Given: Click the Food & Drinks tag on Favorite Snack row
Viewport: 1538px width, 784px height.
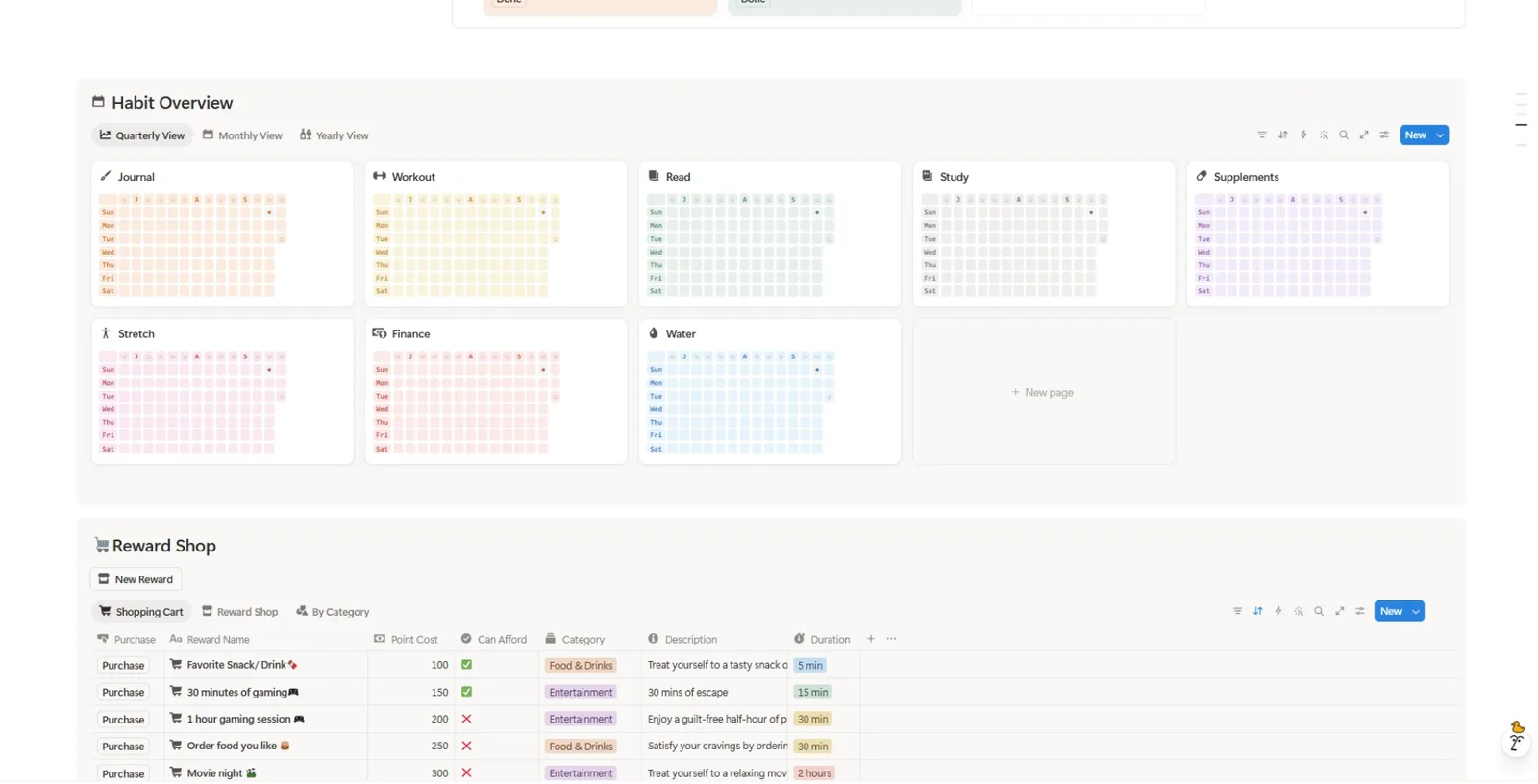Looking at the screenshot, I should 581,665.
